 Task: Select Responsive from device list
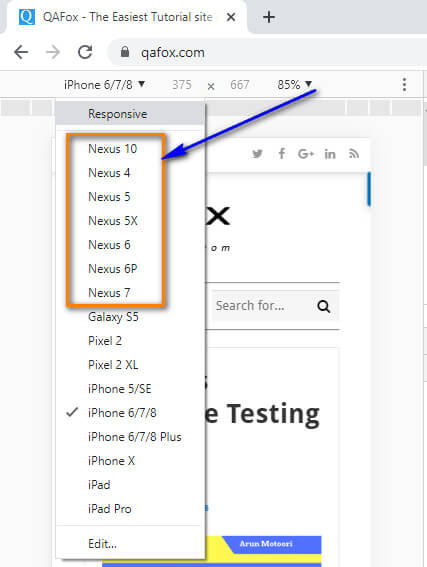coord(130,114)
